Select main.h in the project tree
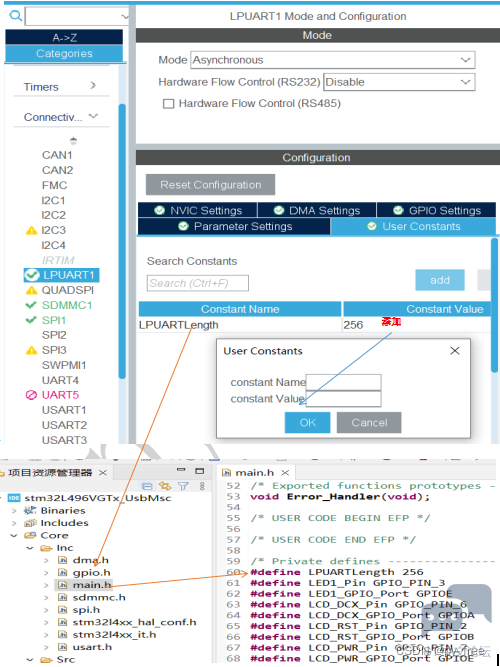 (91, 585)
